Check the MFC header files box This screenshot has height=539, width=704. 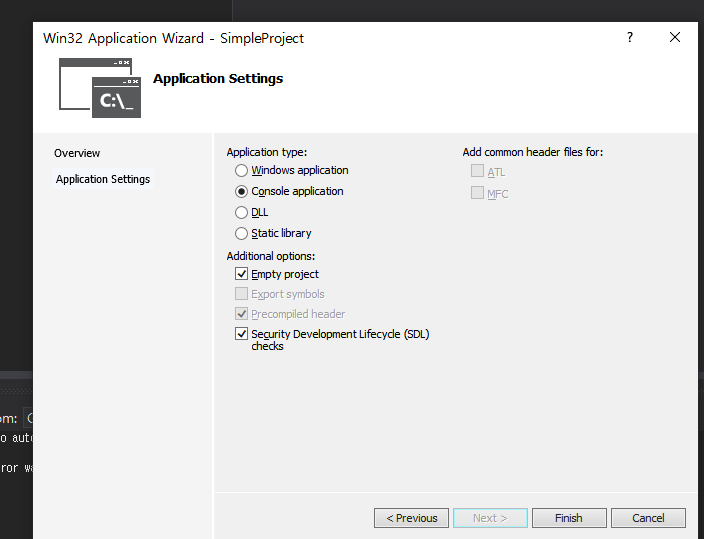[x=477, y=193]
